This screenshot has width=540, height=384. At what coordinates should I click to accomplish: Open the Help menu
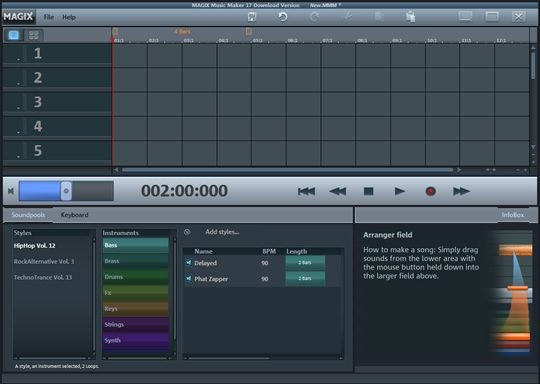point(69,17)
